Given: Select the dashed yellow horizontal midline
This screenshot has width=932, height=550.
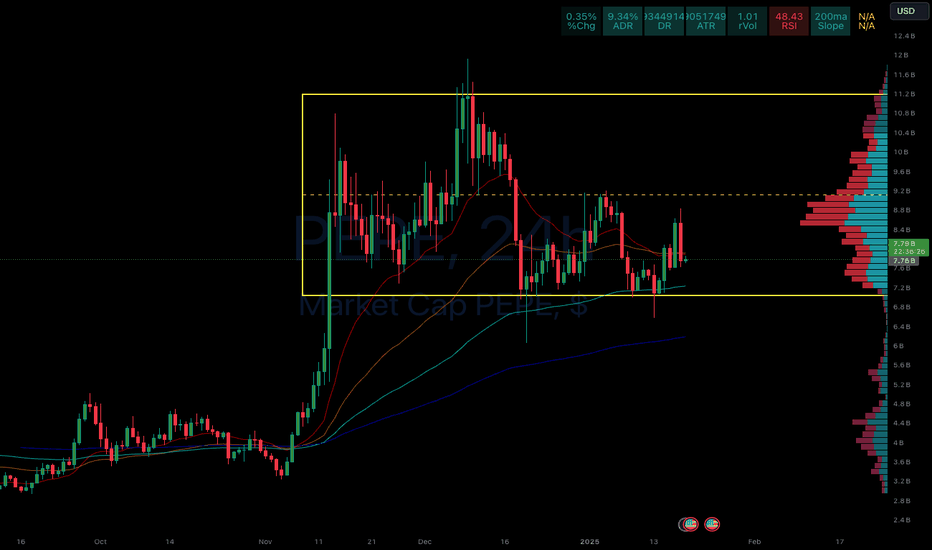Looking at the screenshot, I should (x=594, y=194).
